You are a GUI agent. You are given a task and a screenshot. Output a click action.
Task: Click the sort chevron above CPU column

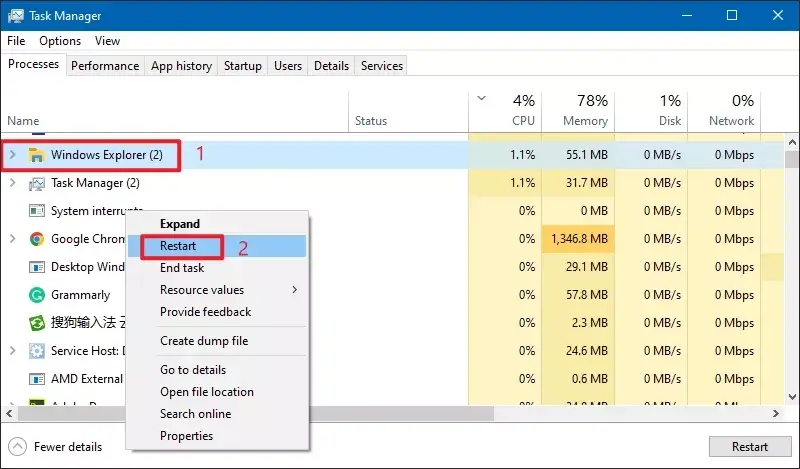[481, 98]
